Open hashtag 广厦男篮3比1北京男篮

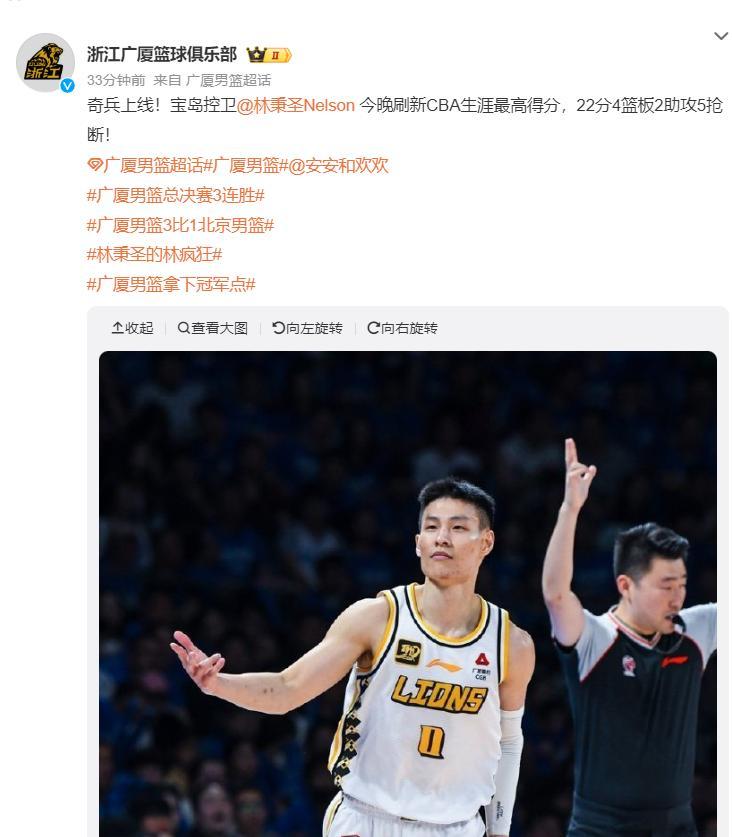pyautogui.click(x=180, y=225)
